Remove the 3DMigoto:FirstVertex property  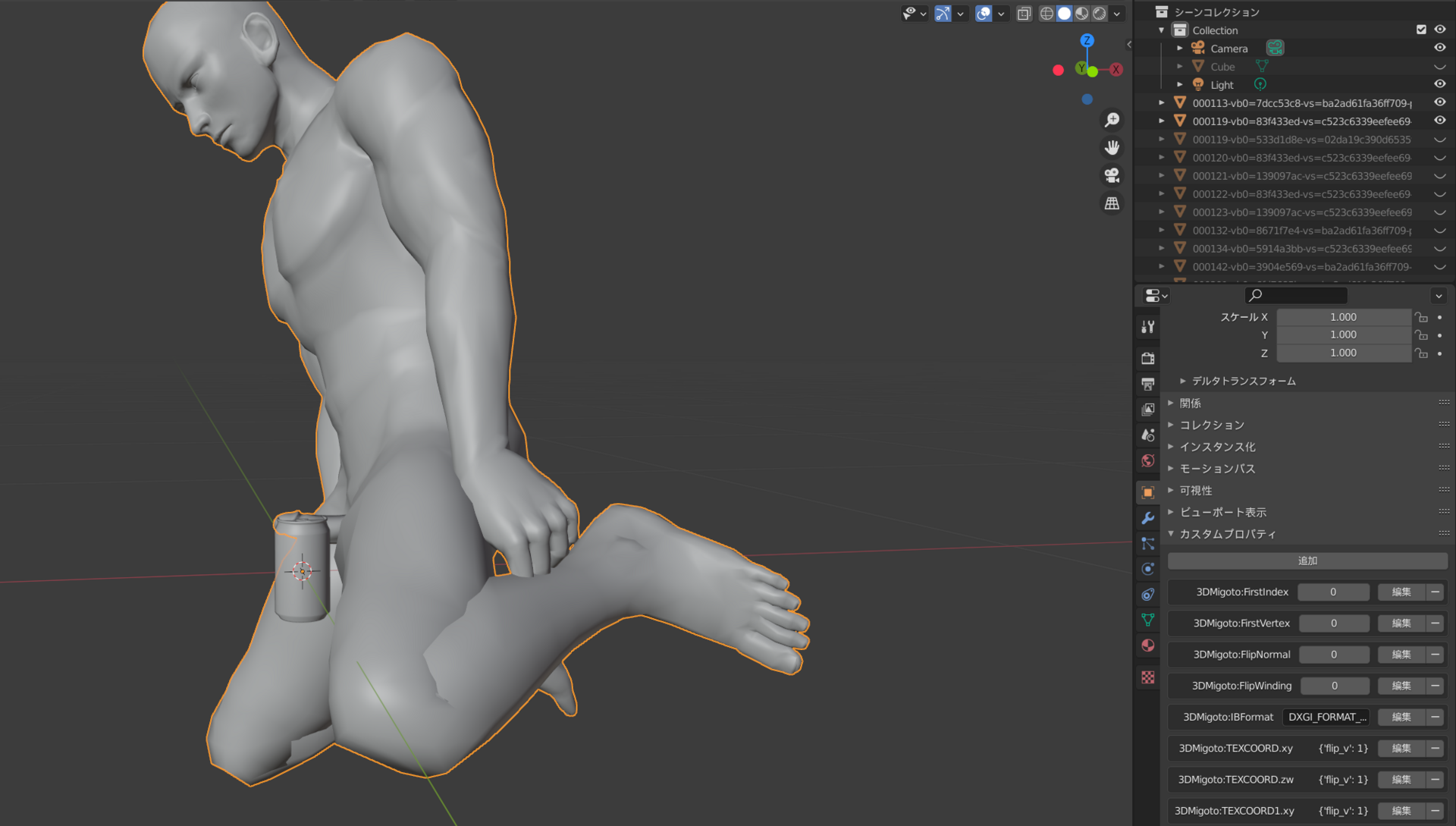tap(1435, 623)
